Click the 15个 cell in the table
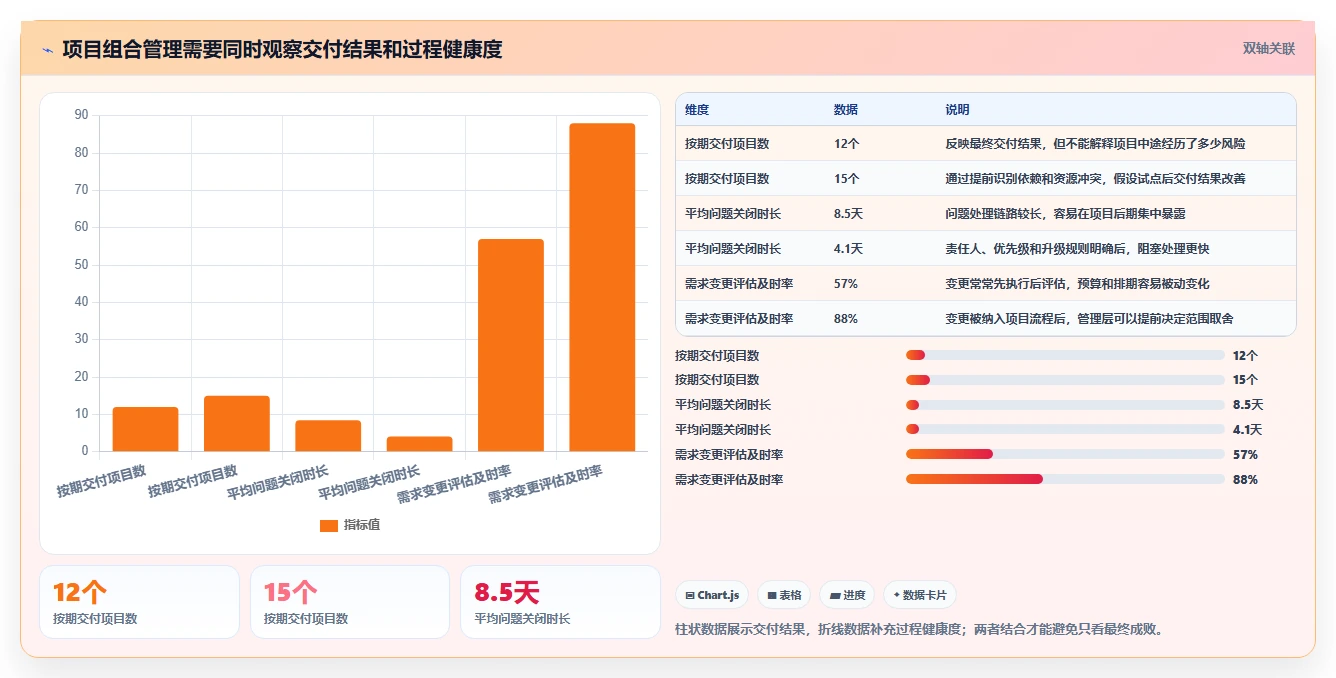Viewport: 1336px width, 678px height. click(846, 179)
